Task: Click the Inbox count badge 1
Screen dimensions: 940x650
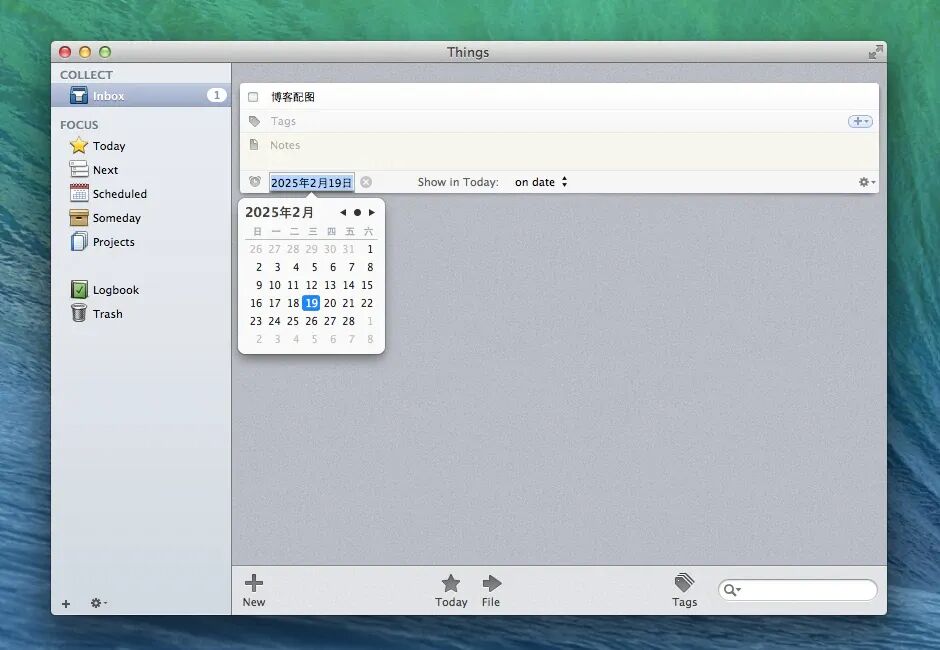Action: click(x=216, y=95)
